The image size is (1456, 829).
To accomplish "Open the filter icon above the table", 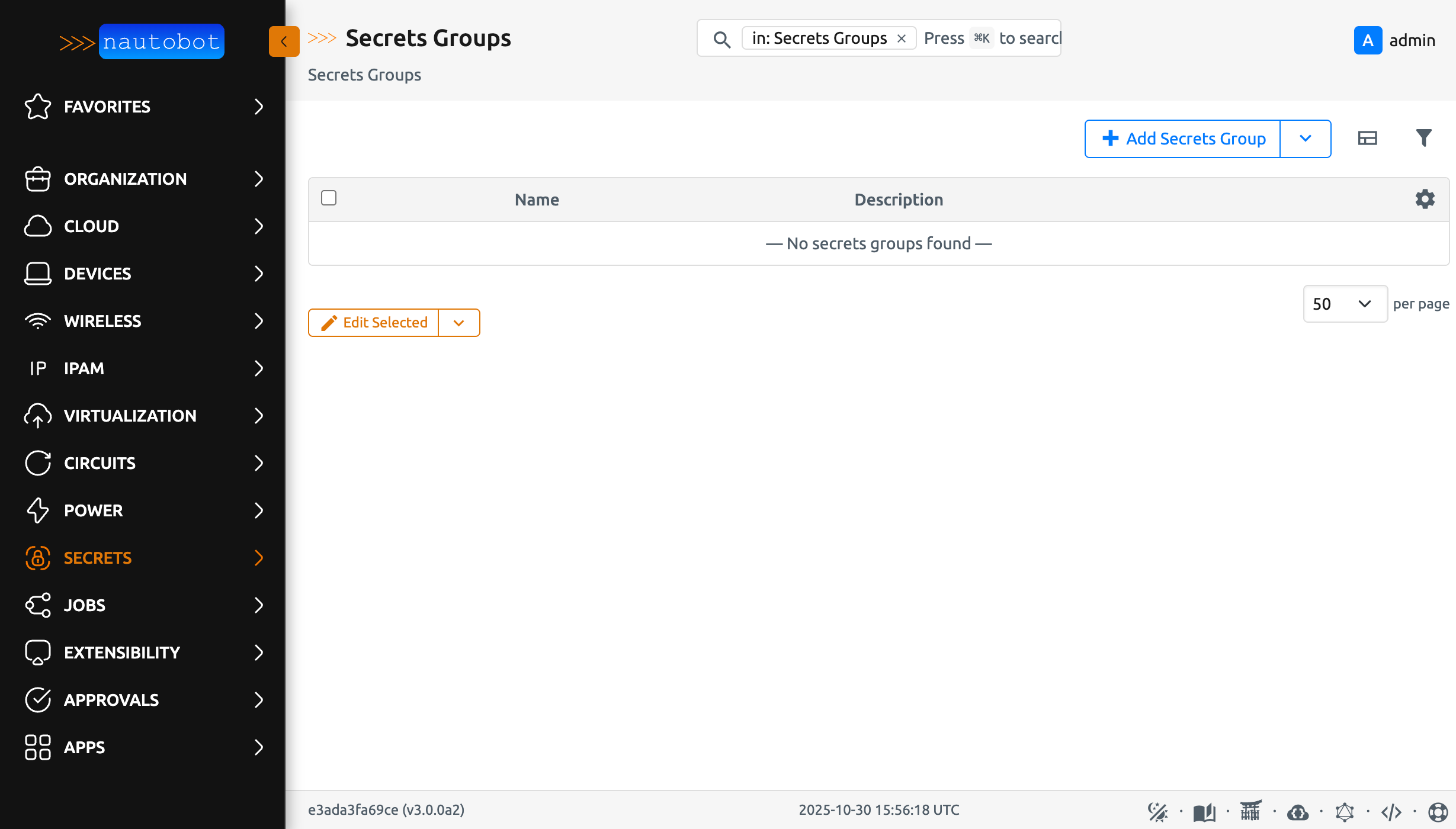I will (1424, 138).
